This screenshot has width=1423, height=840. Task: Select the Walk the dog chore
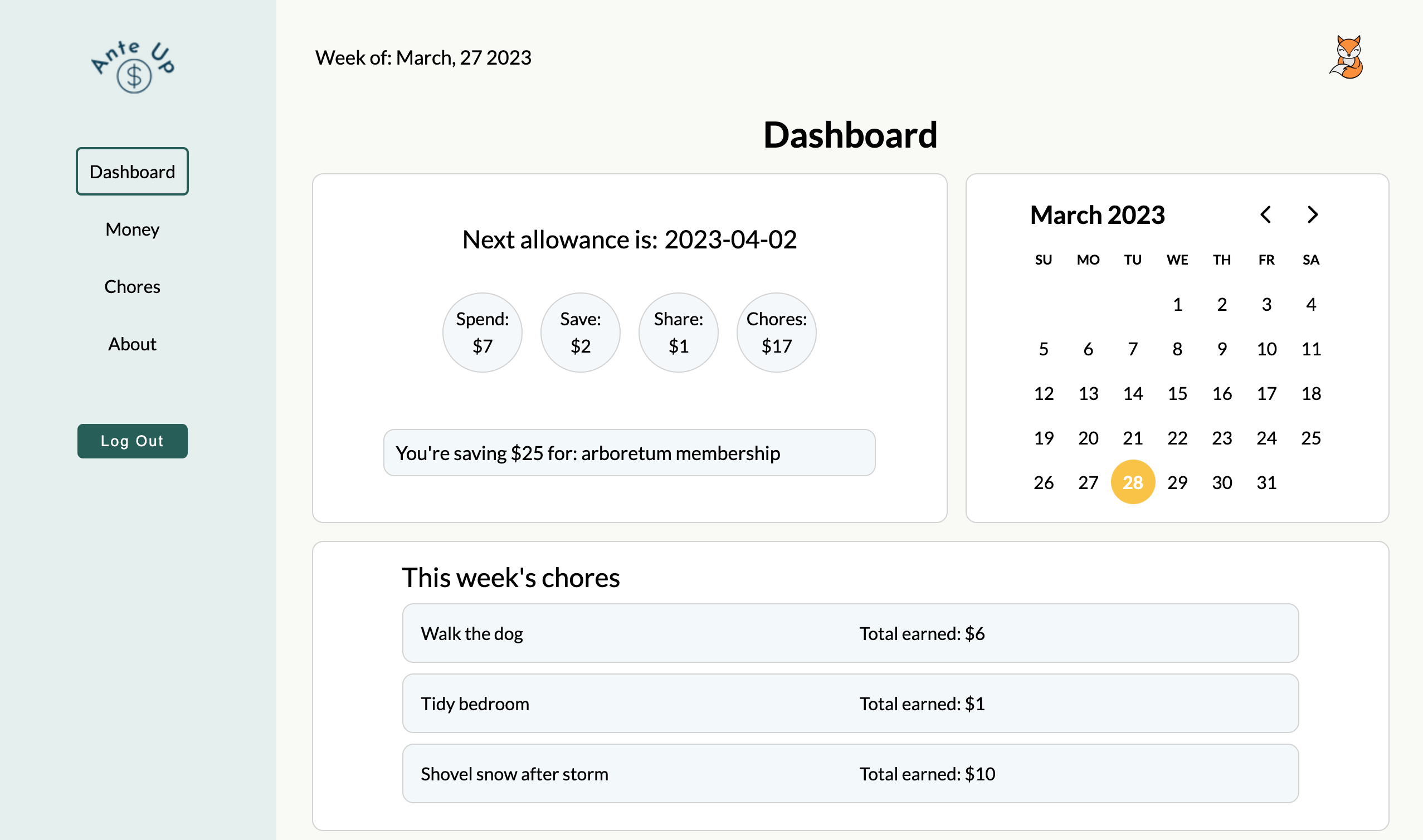tap(850, 633)
